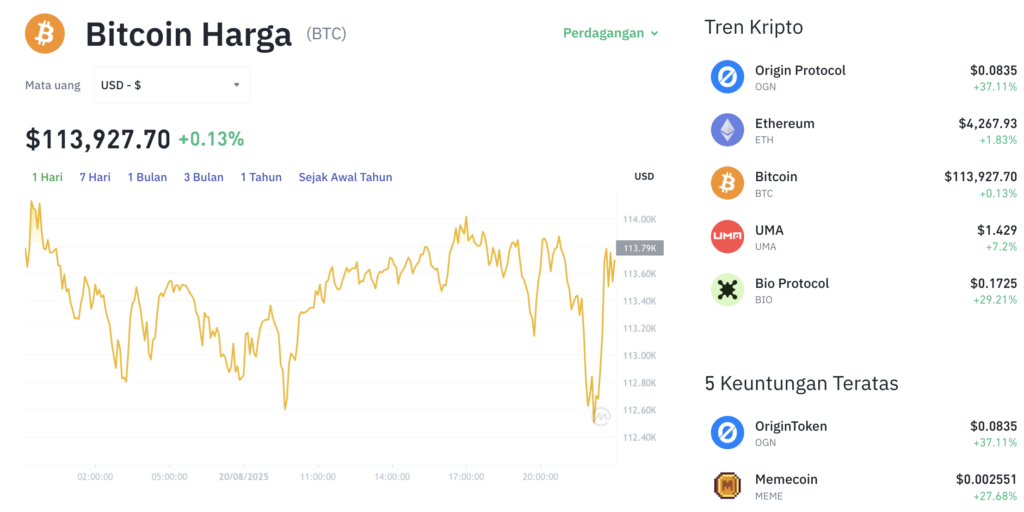
Task: Click the chart watermark logo near 112.60K
Action: pos(601,416)
